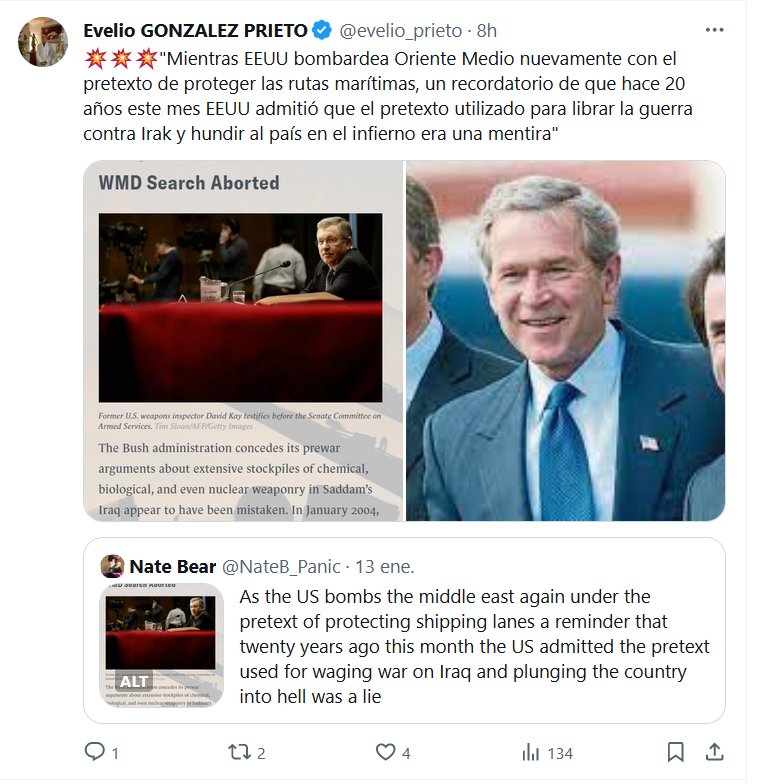Share the tweet via share icon
This screenshot has width=758, height=784.
714,752
